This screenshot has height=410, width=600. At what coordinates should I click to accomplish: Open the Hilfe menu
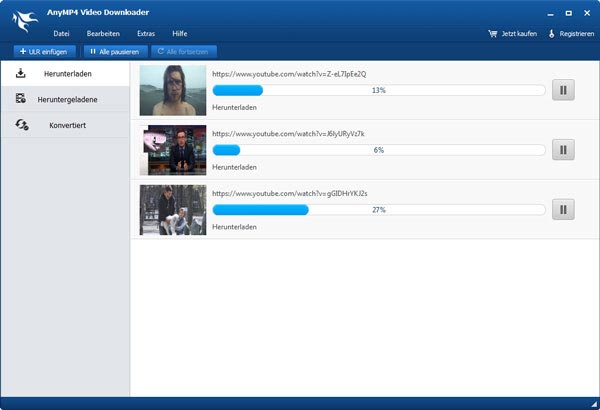pos(180,34)
